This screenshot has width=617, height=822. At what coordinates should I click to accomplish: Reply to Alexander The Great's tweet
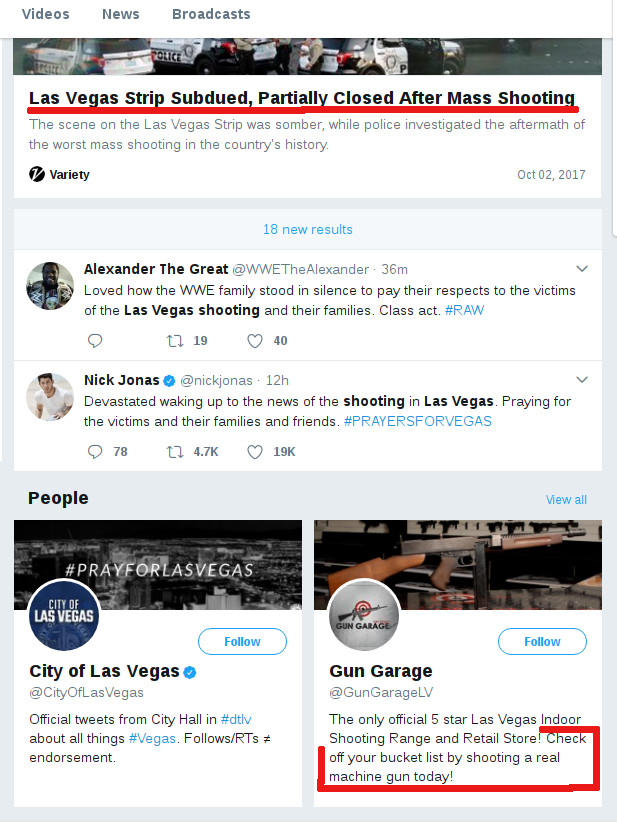coord(95,341)
